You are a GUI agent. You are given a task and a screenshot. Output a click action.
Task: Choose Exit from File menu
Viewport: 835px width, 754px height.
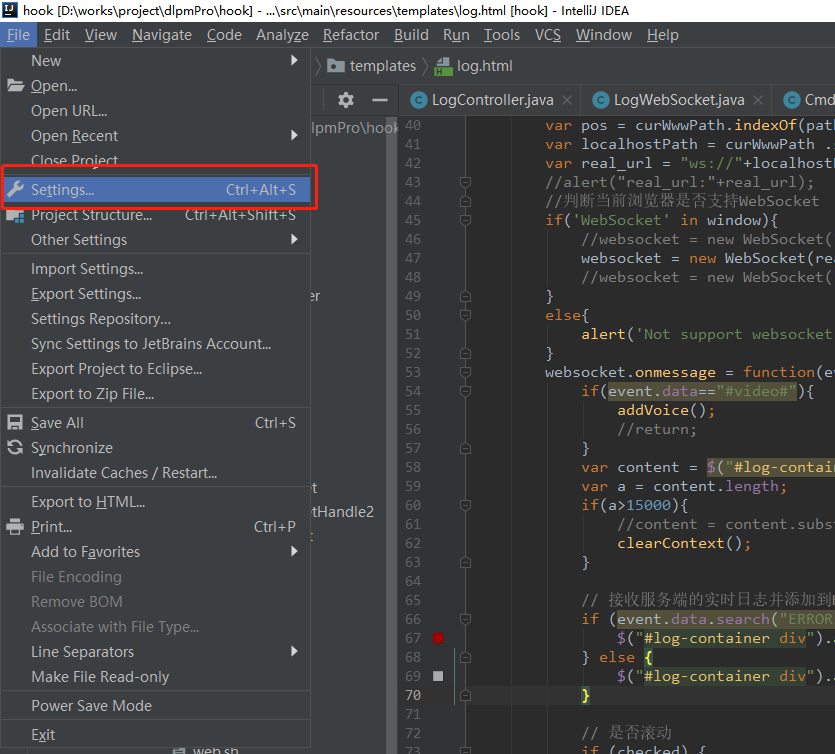point(155,734)
